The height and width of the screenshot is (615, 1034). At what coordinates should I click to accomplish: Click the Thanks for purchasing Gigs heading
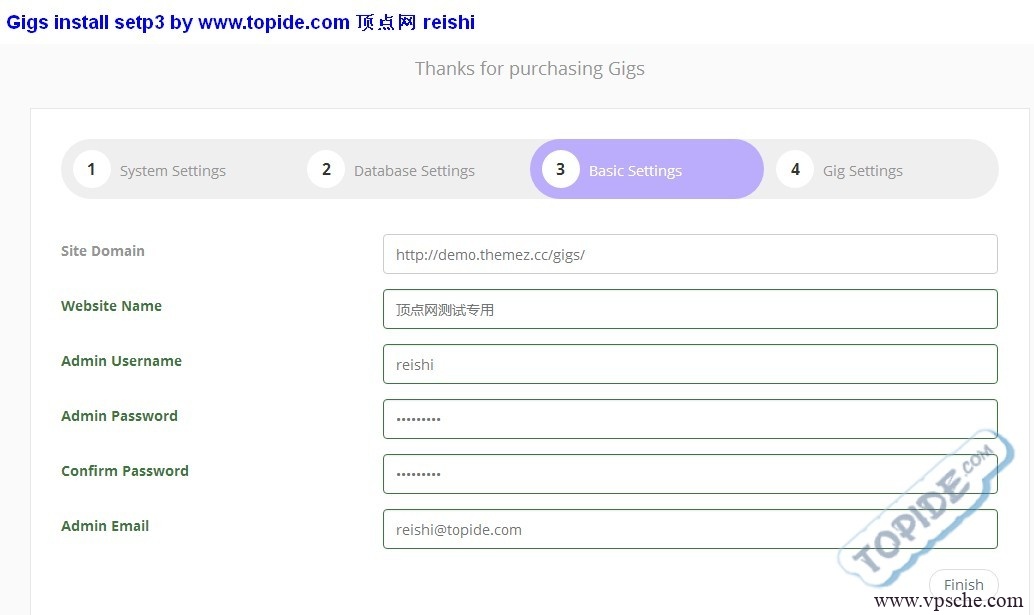(x=529, y=69)
